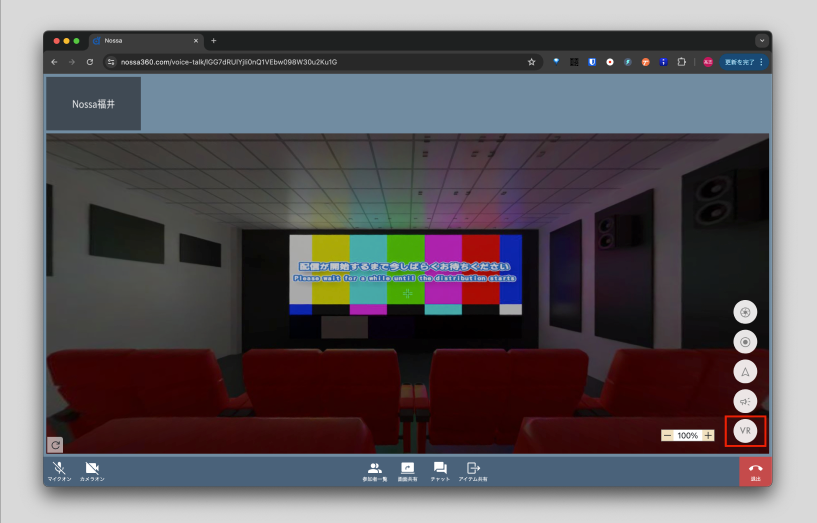Image resolution: width=817 pixels, height=523 pixels.
Task: Click the blue square extension icon
Action: 663,62
